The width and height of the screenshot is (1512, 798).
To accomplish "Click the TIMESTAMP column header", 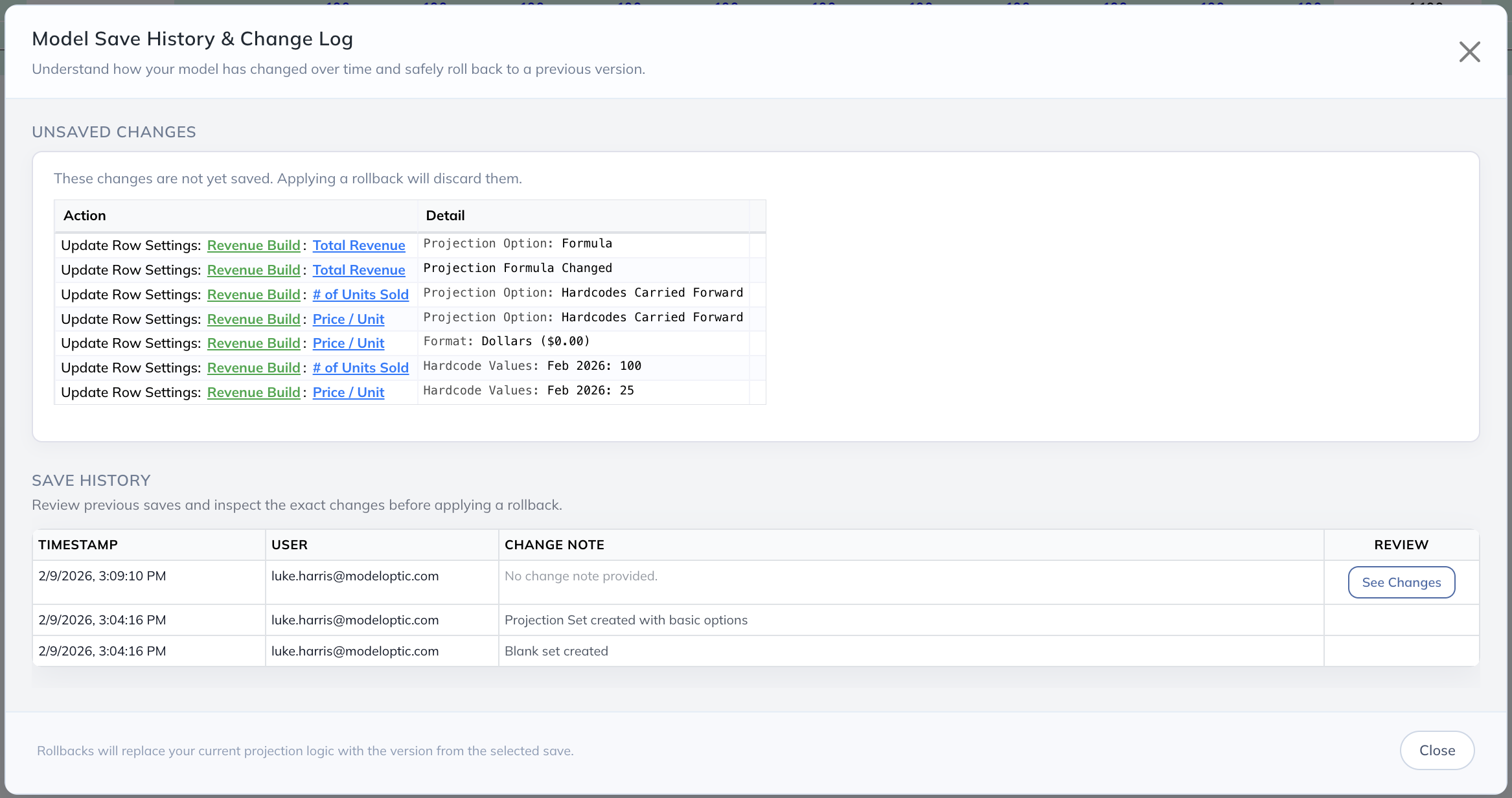I will (78, 545).
